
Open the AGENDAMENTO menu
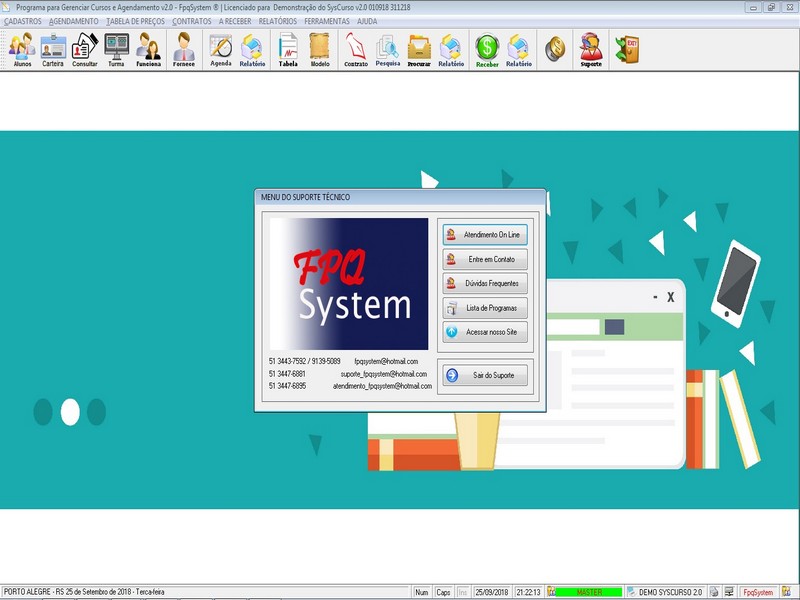click(x=73, y=21)
